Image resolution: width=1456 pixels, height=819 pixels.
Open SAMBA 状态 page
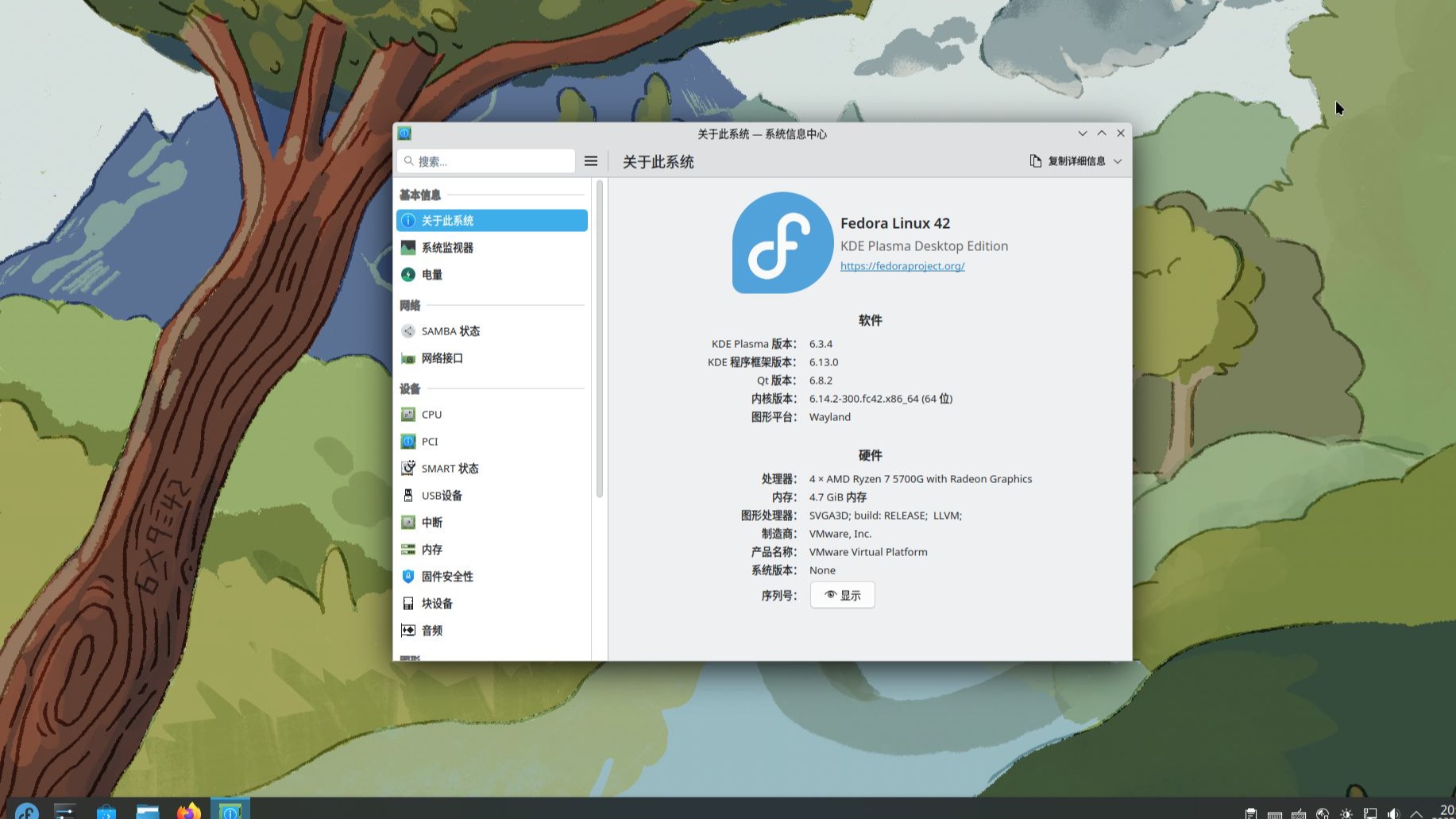492,331
